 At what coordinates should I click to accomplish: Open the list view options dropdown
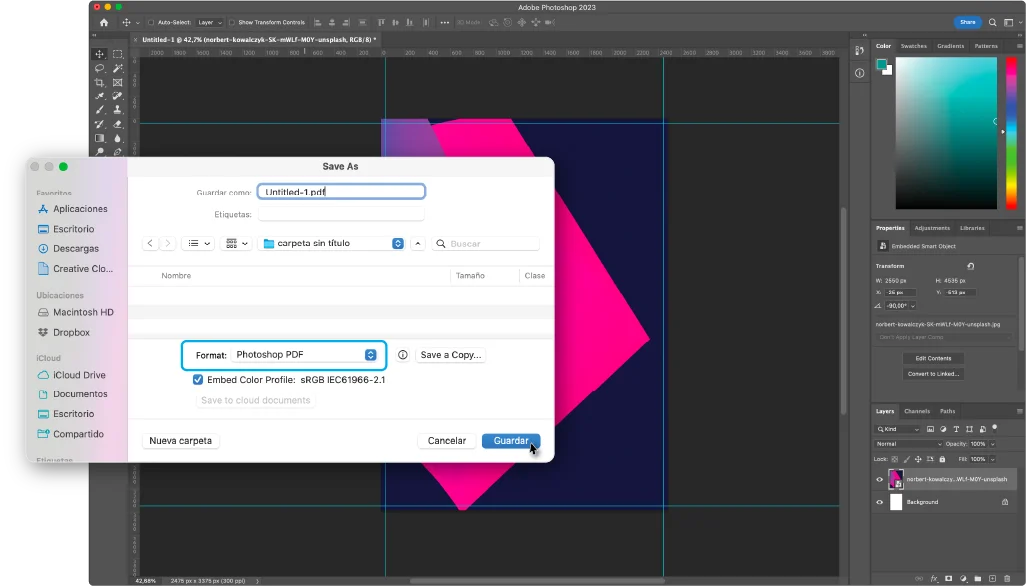pos(198,243)
